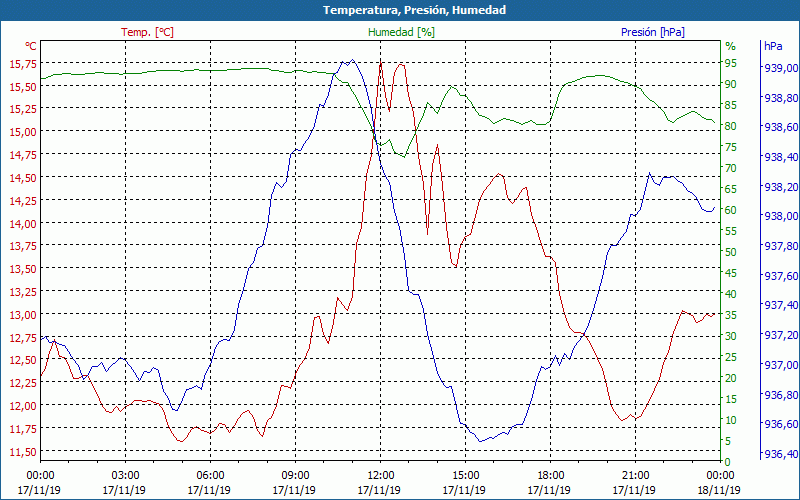Click the green '40' humidity axis value
800x500 pixels.
coord(731,294)
